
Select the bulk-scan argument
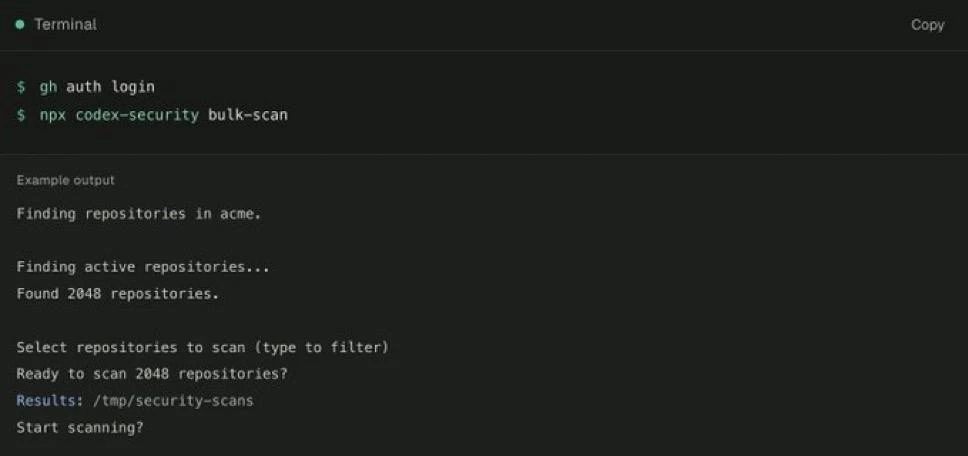(248, 115)
